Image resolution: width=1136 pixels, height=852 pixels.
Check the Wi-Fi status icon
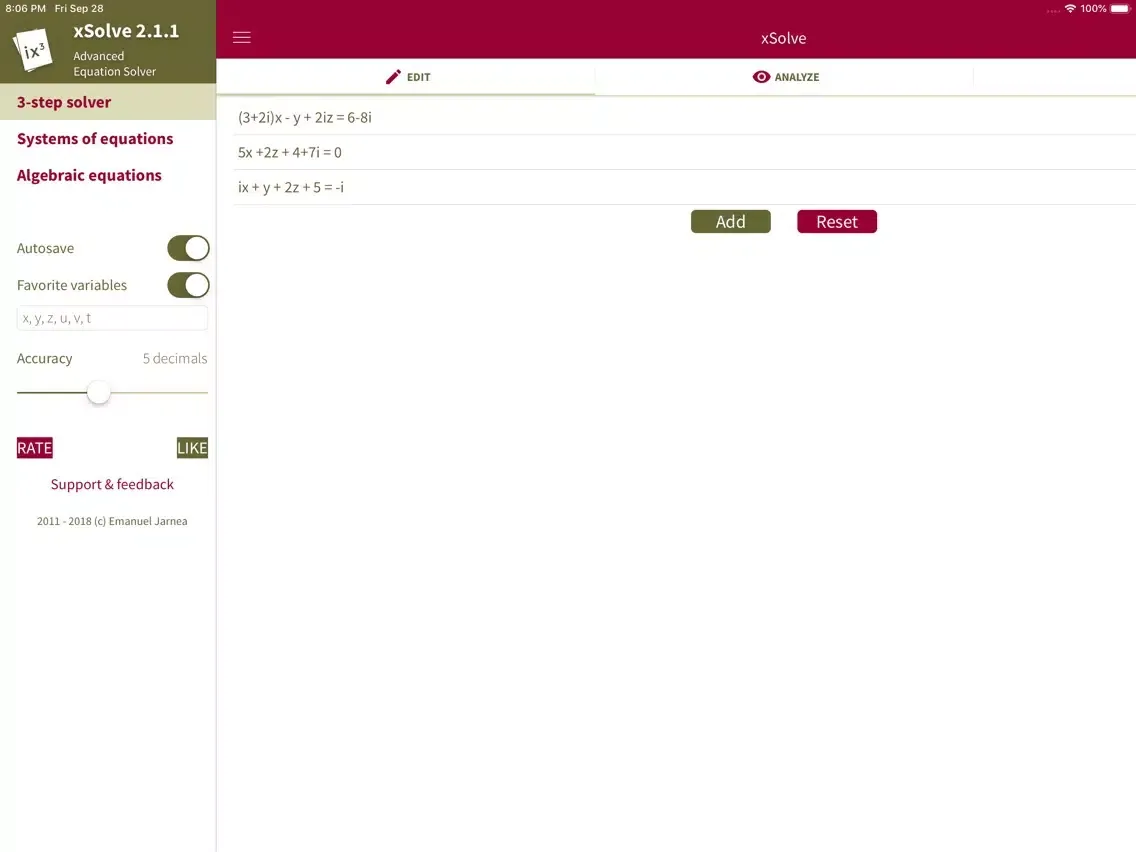[1070, 9]
